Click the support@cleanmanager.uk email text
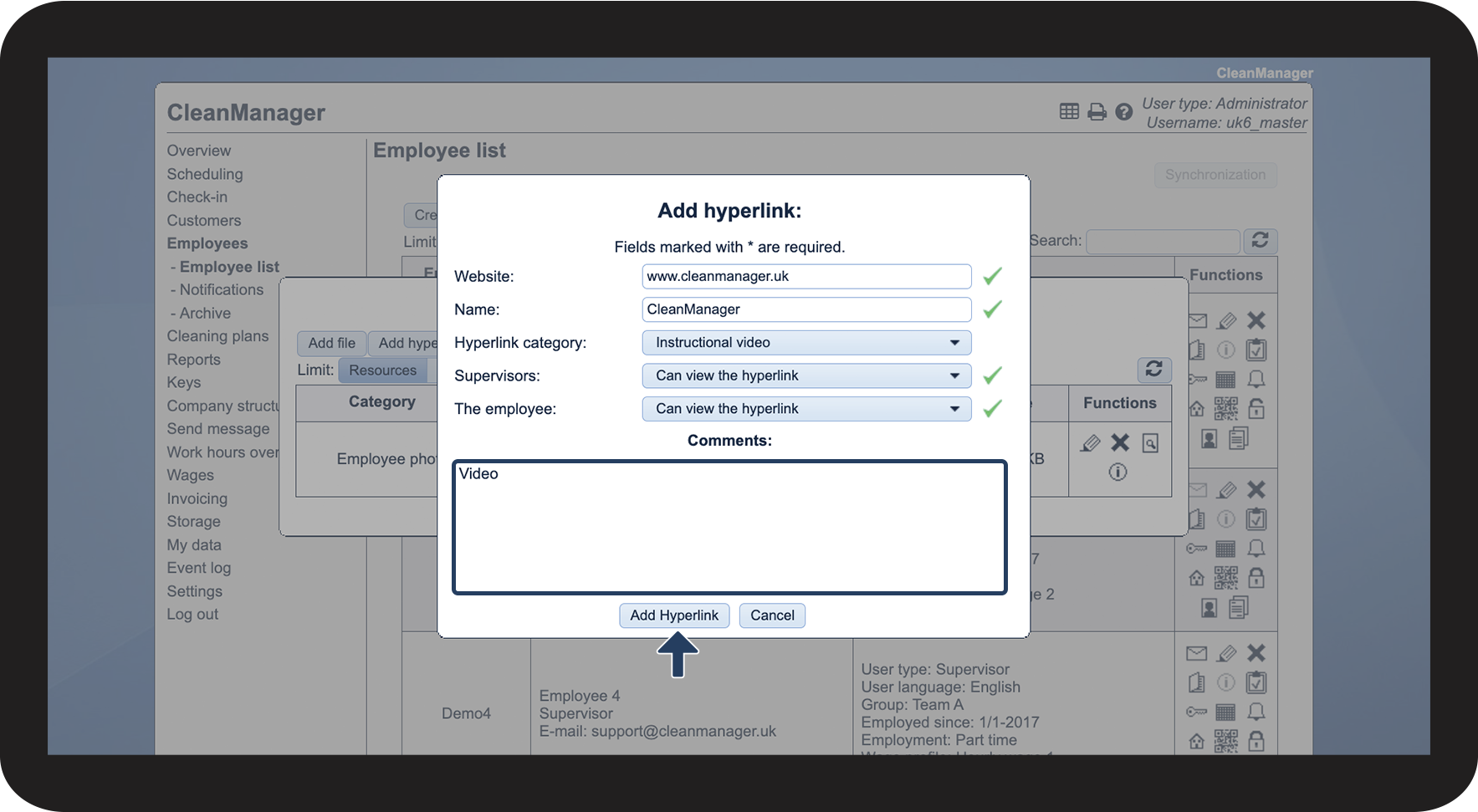The image size is (1478, 812). point(683,732)
